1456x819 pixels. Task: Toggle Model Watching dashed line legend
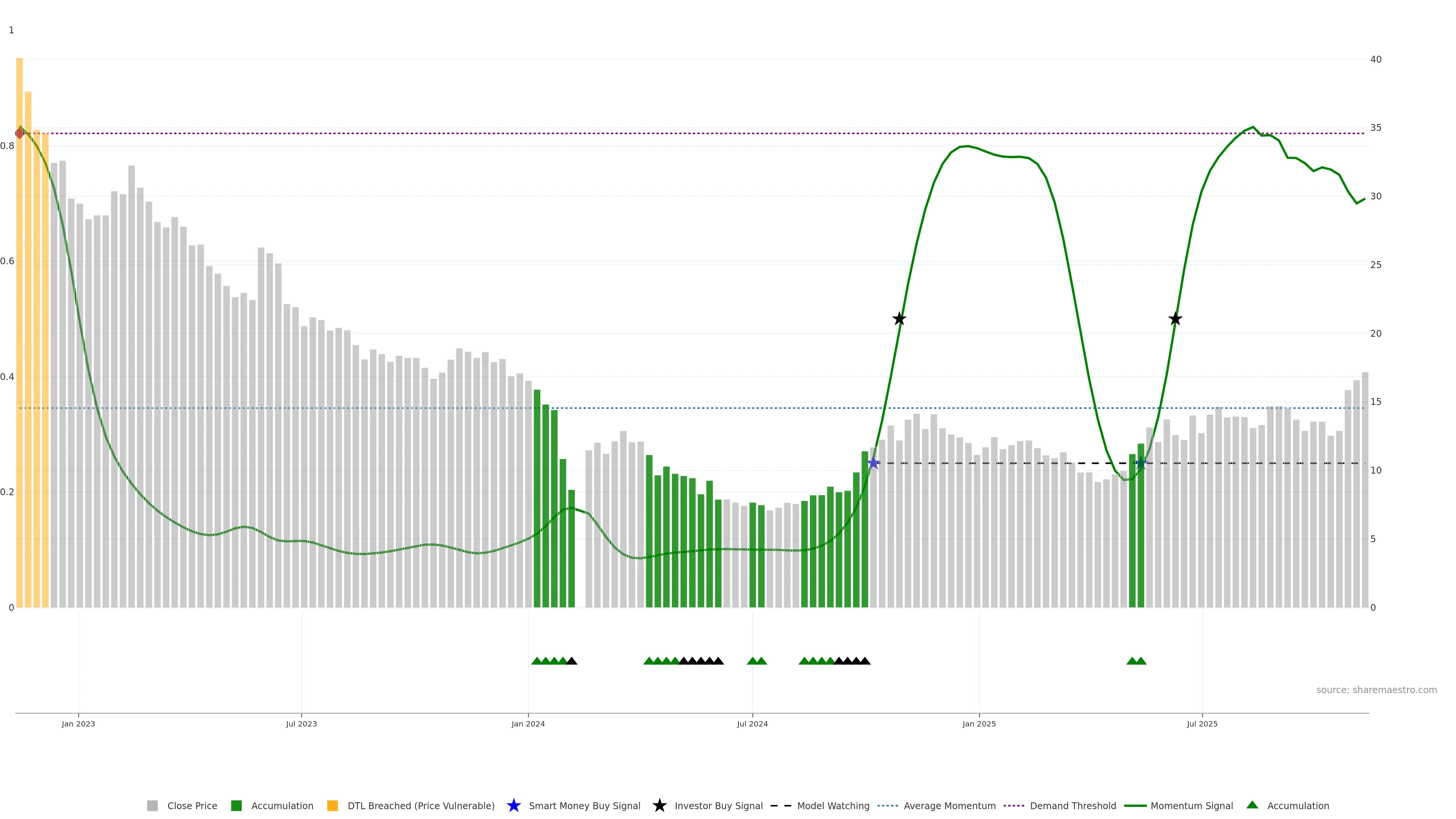(x=833, y=805)
